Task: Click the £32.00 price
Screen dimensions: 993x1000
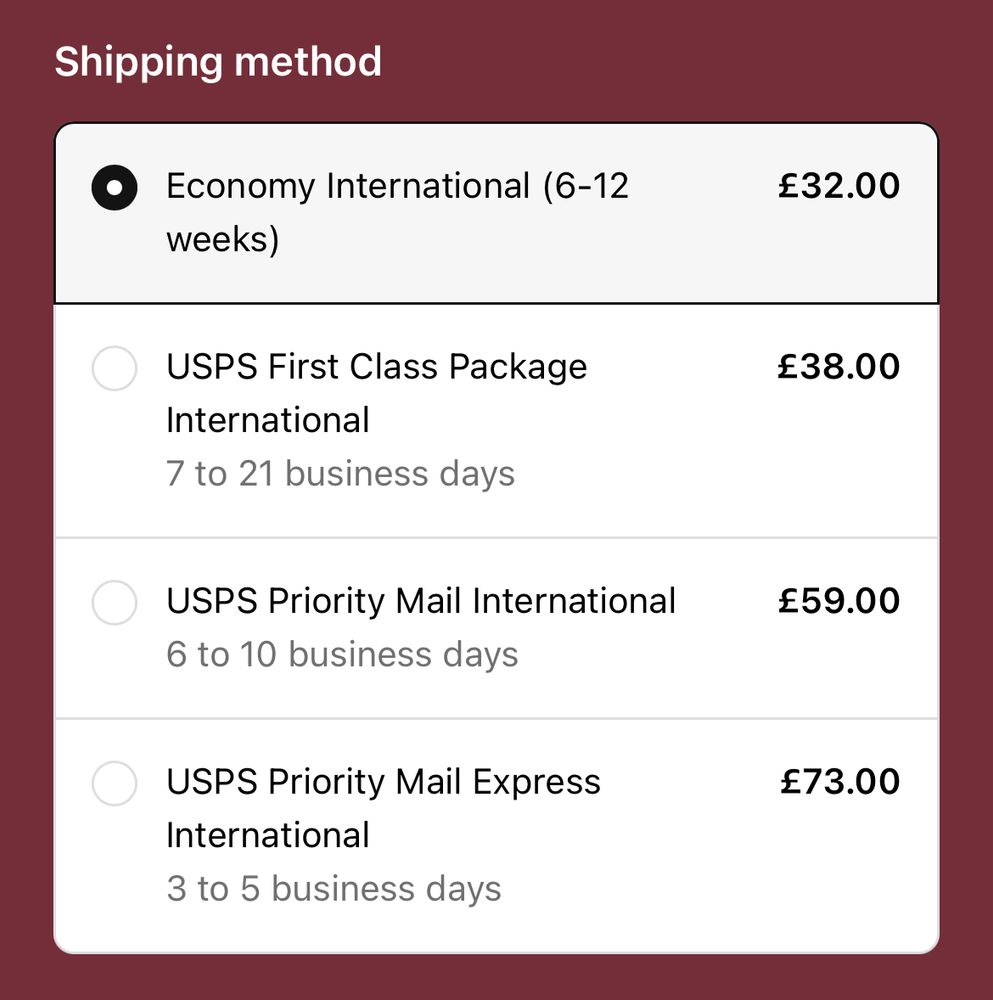Action: (x=839, y=186)
